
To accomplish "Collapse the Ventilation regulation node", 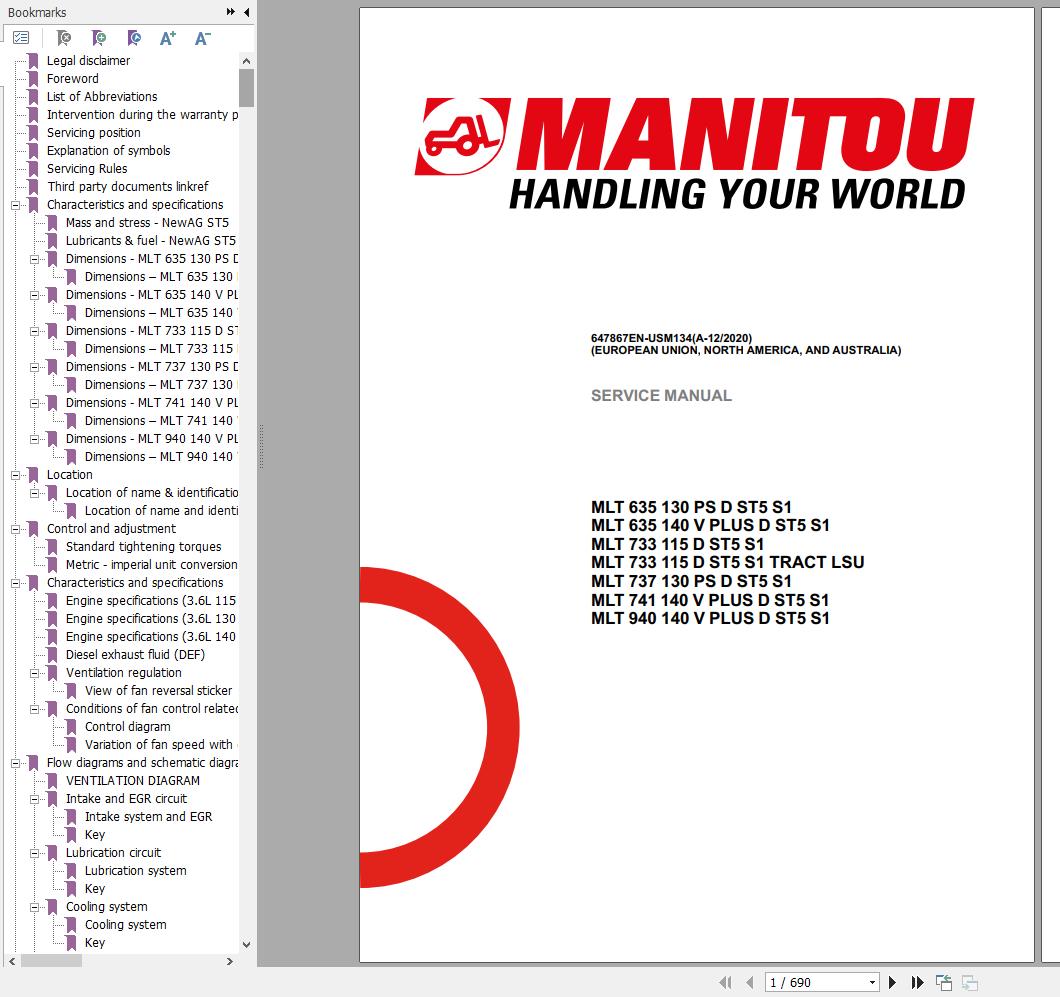I will [34, 673].
